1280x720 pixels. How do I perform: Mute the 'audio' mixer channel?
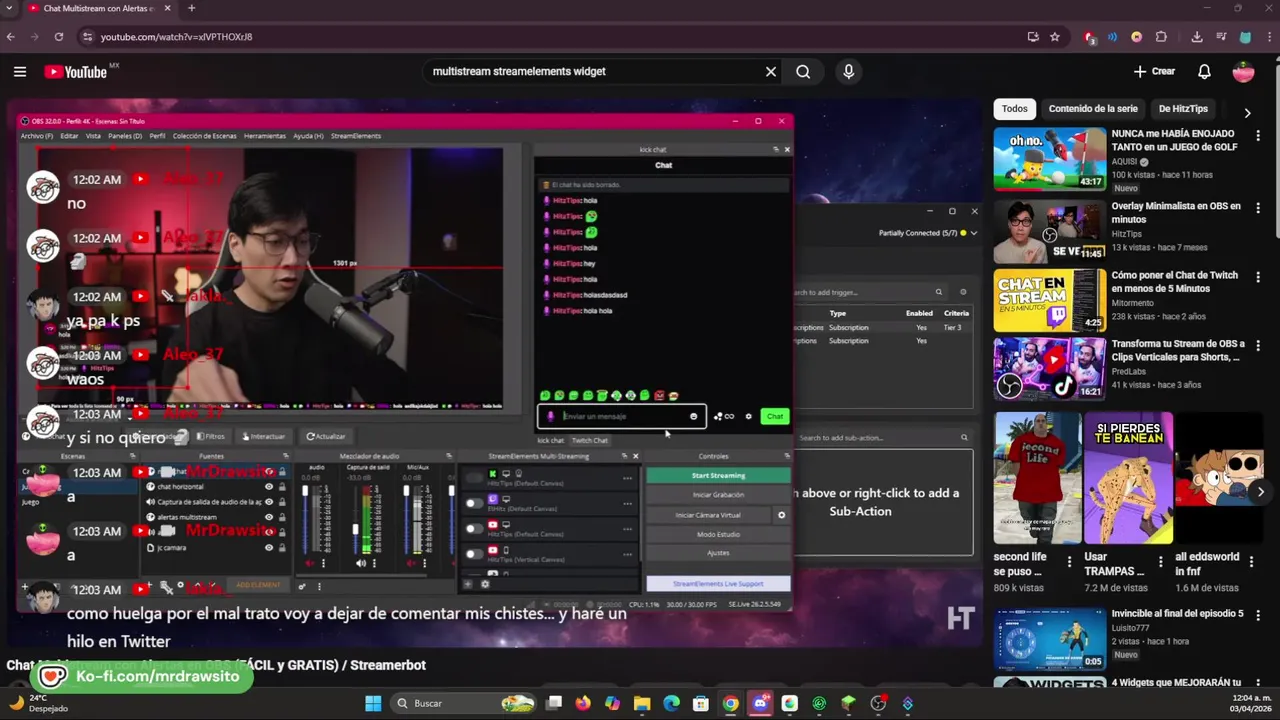tap(310, 562)
